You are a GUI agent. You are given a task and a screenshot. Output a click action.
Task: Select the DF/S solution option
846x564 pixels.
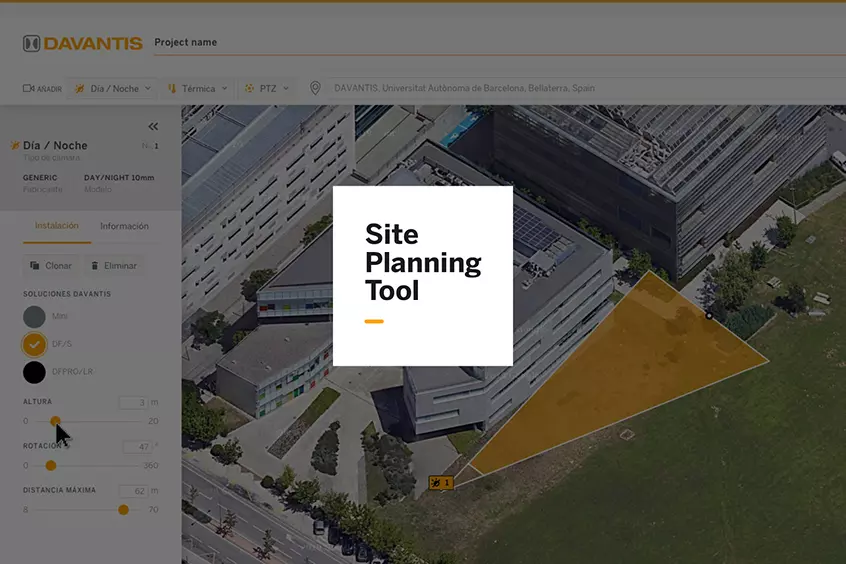click(x=35, y=344)
